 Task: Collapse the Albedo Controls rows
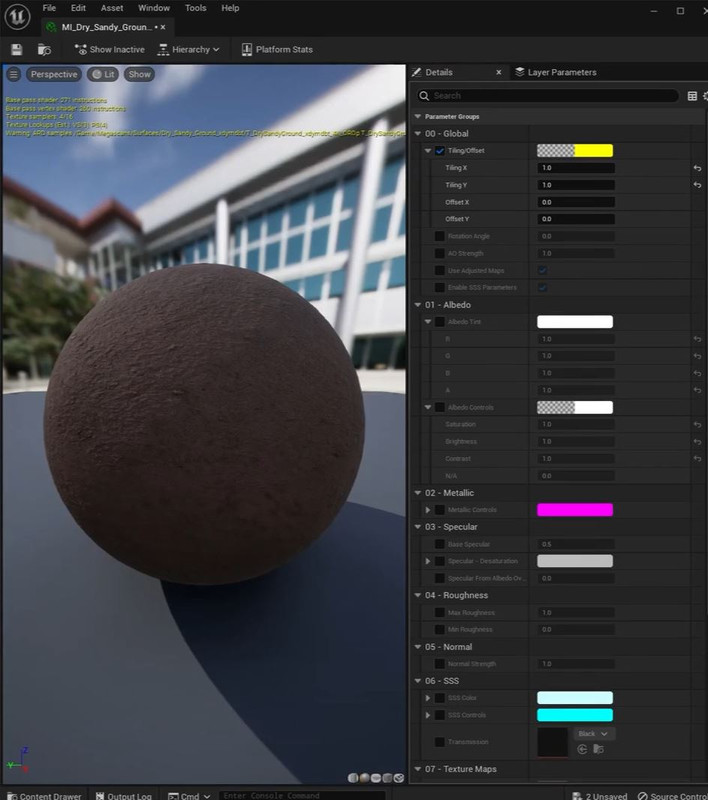428,407
